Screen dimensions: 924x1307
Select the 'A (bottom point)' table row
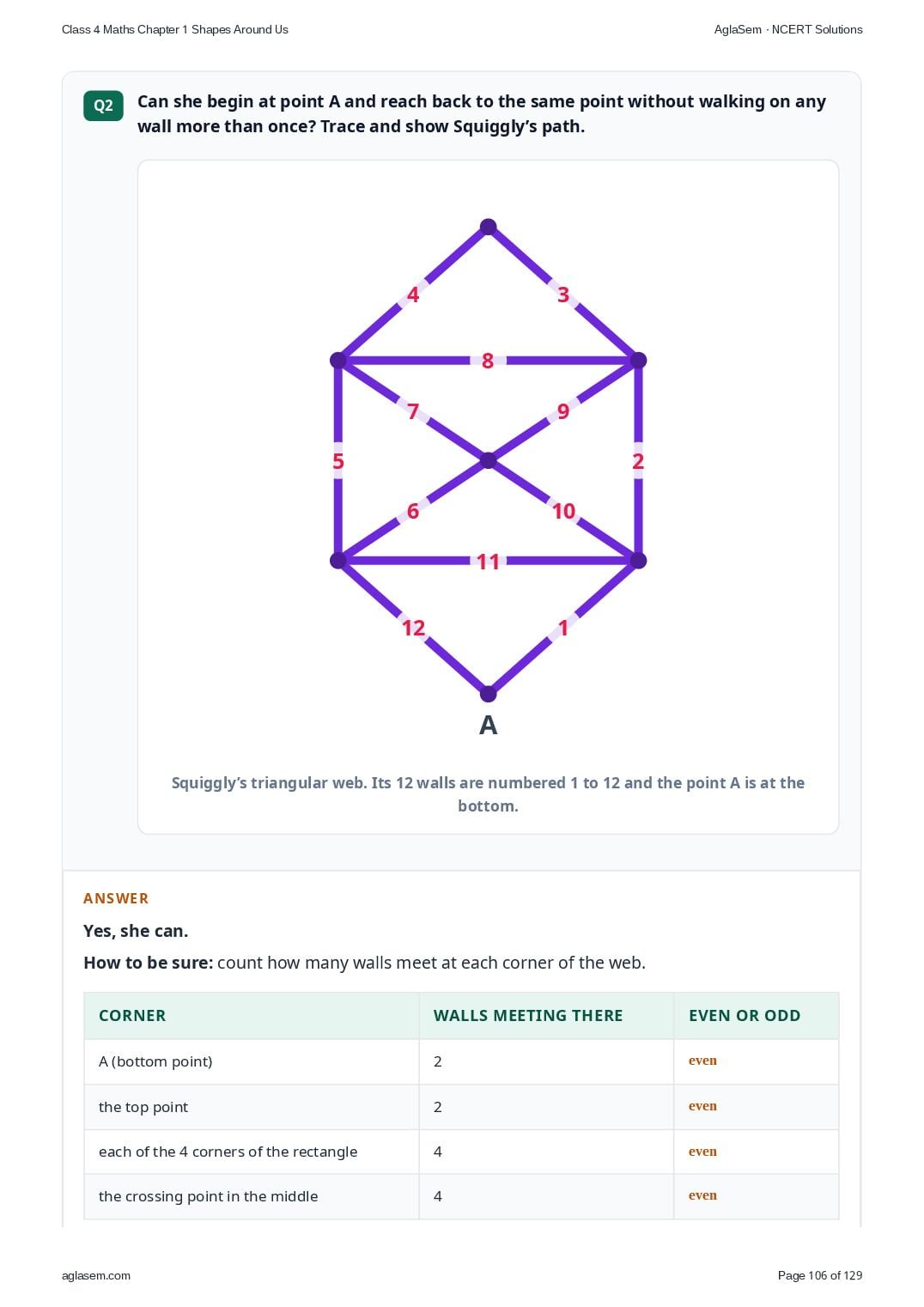coord(461,1061)
